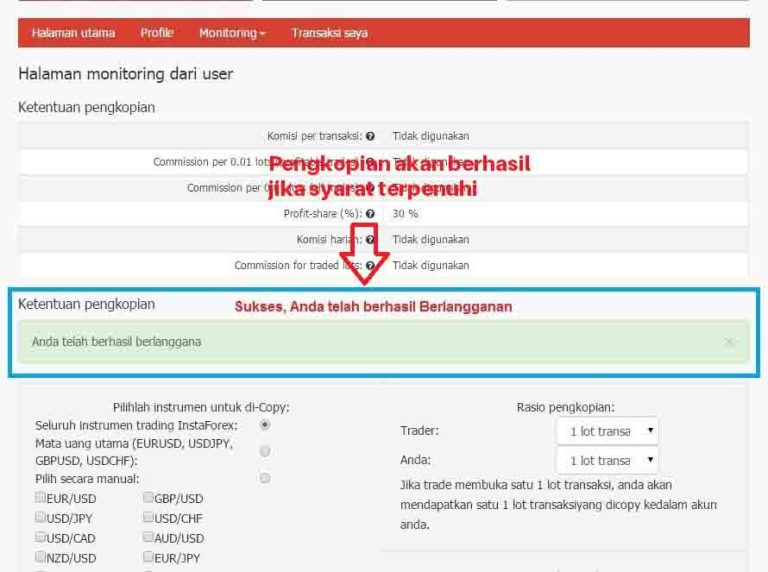
Task: Go to Halaman utama
Action: tap(73, 33)
